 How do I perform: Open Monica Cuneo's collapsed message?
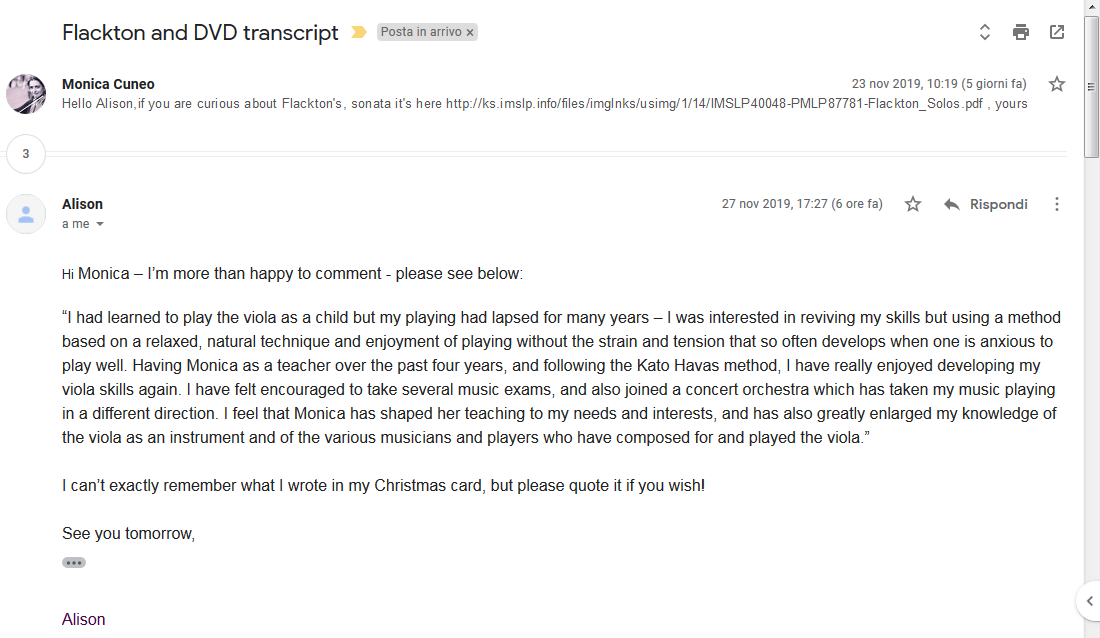[544, 93]
